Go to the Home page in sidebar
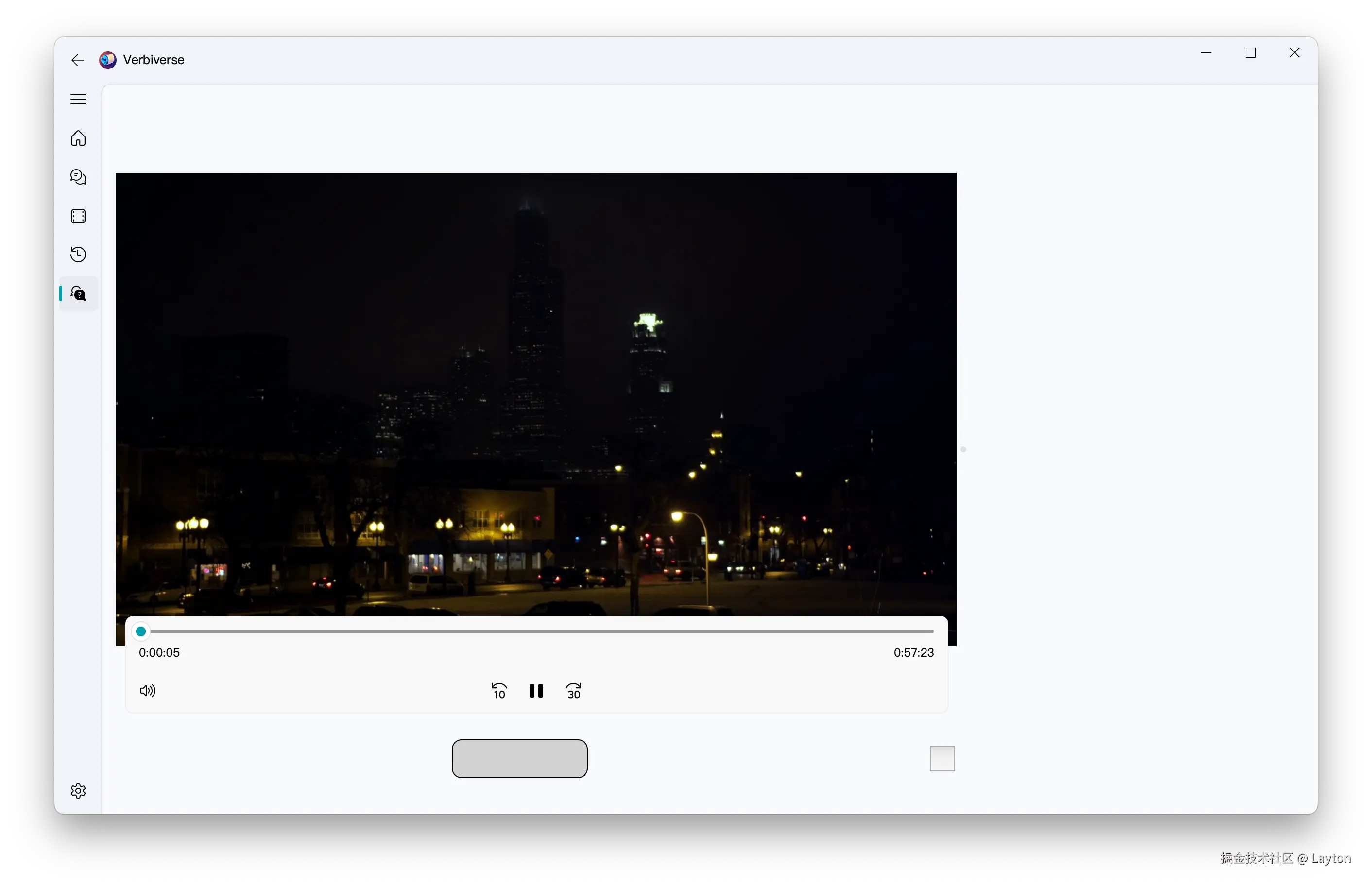 pyautogui.click(x=78, y=138)
